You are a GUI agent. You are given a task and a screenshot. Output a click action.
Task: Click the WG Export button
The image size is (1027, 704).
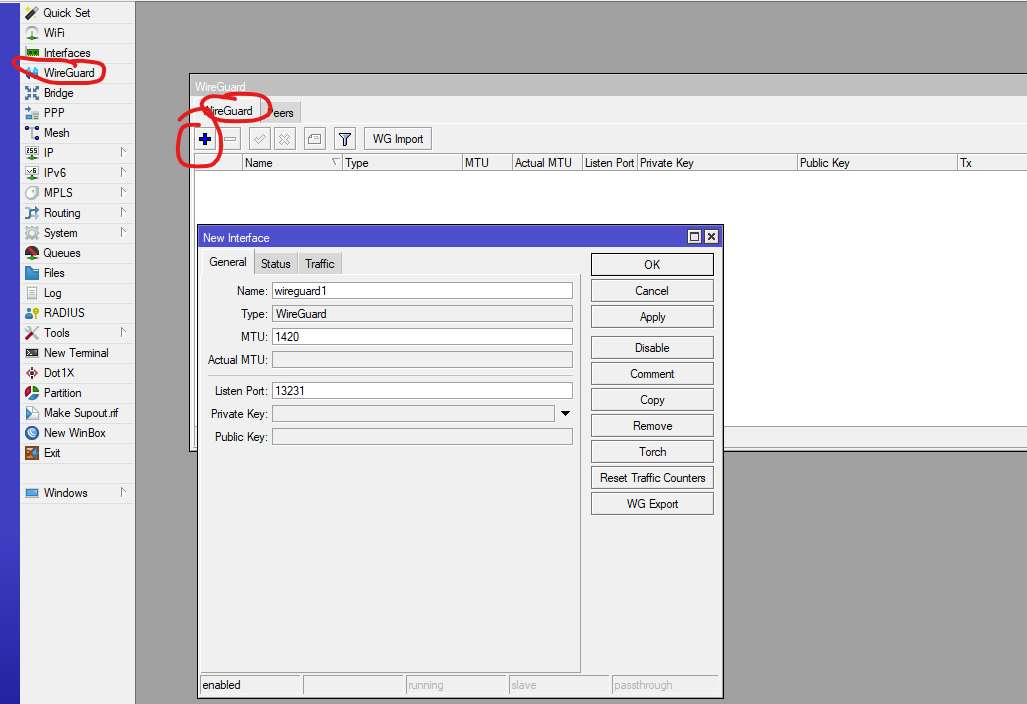coord(652,504)
